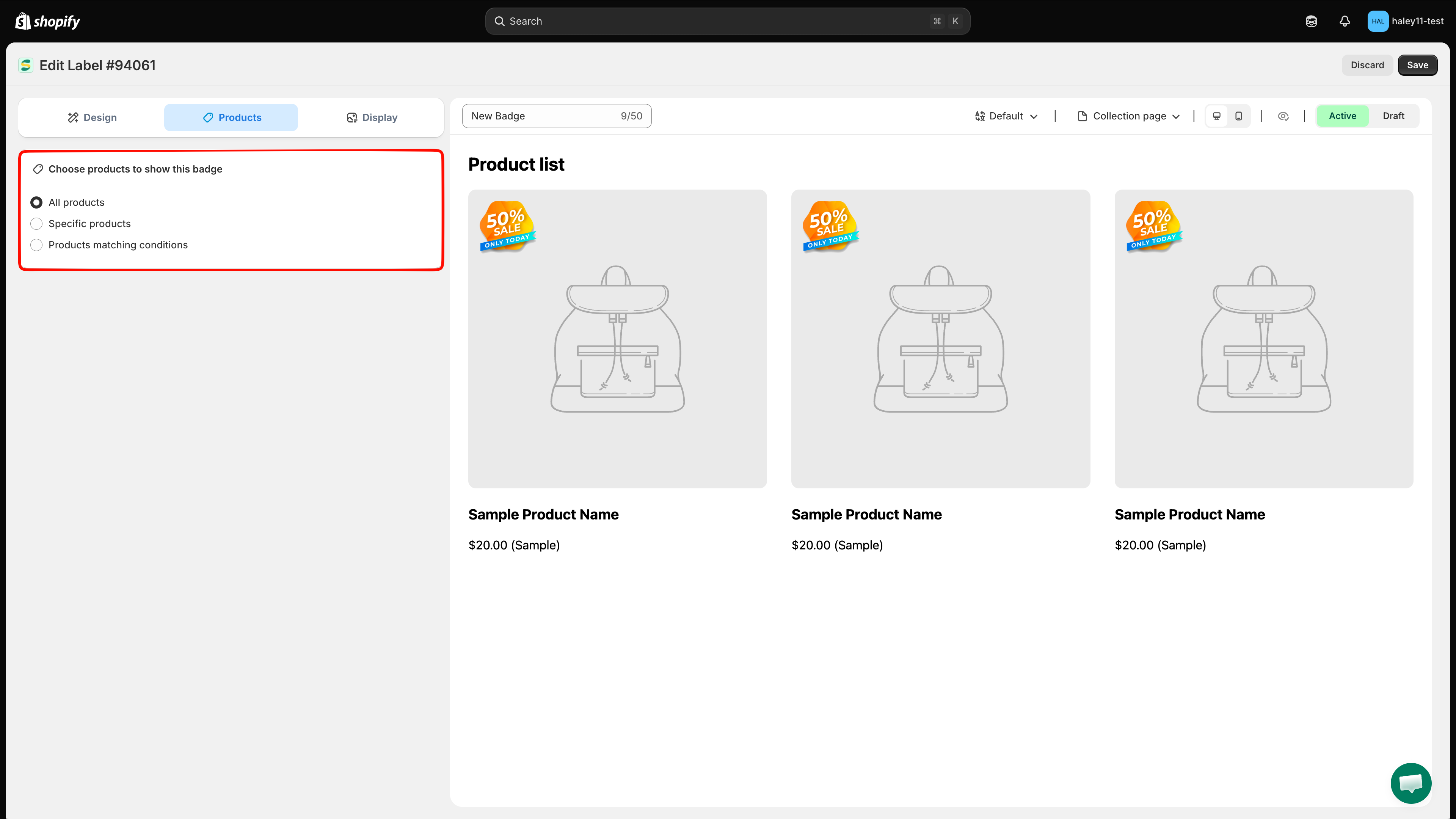This screenshot has height=819, width=1456.
Task: Click the Product list heading
Action: [516, 165]
